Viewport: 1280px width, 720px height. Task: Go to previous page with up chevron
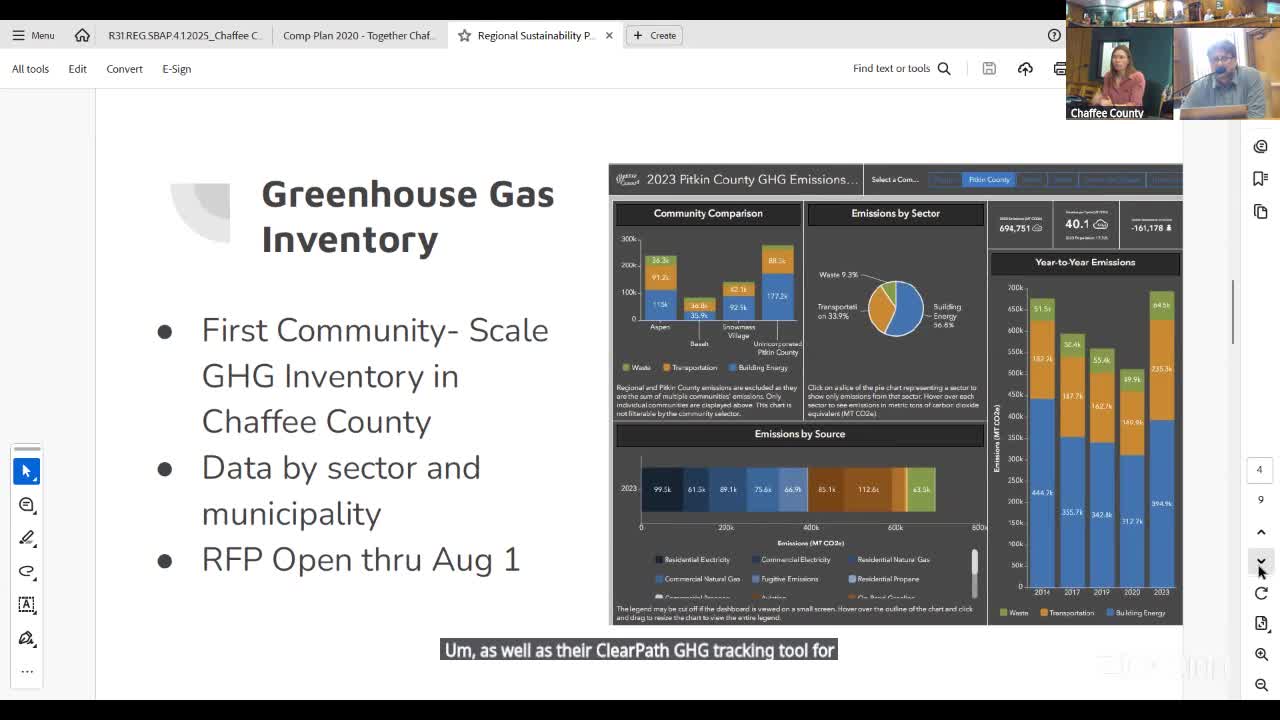[1261, 531]
